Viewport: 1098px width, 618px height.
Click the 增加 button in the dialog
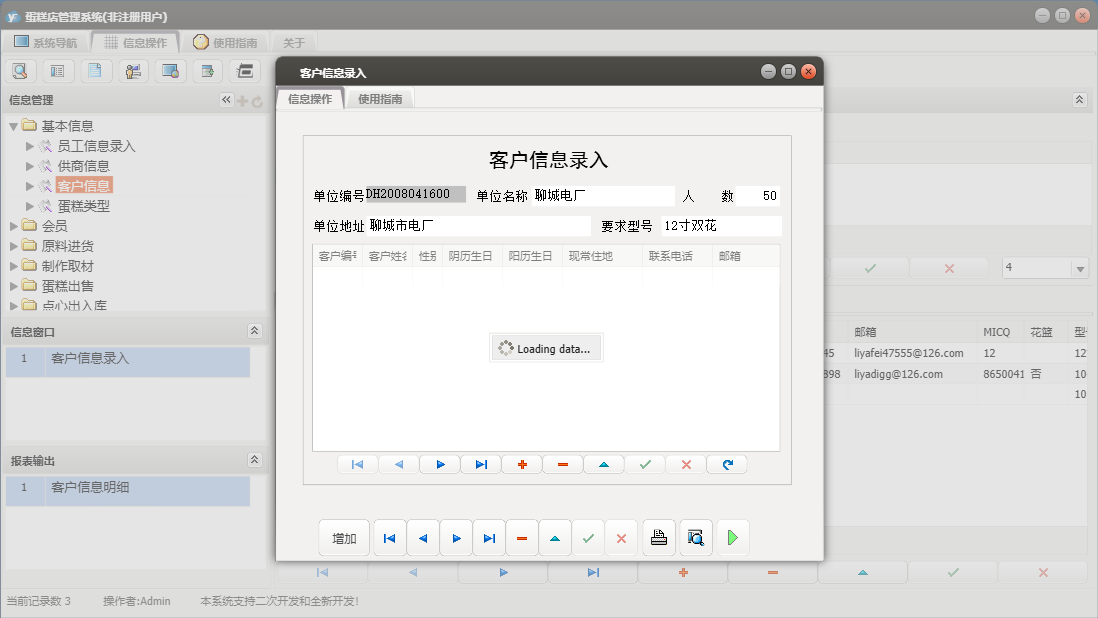pyautogui.click(x=344, y=537)
